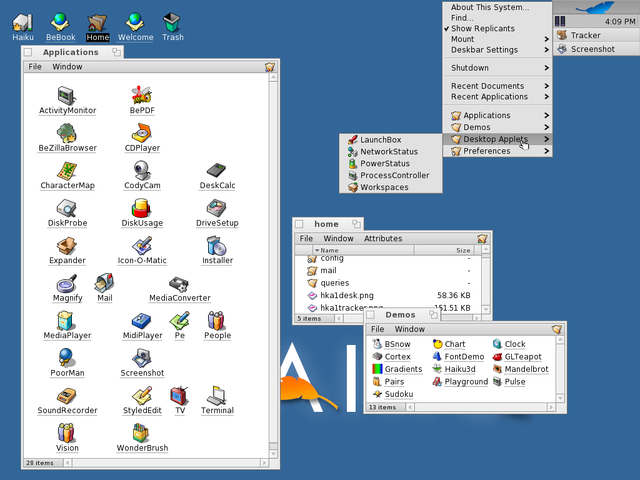The height and width of the screenshot is (480, 640).
Task: Select the GLTeapot demo icon
Action: [518, 357]
